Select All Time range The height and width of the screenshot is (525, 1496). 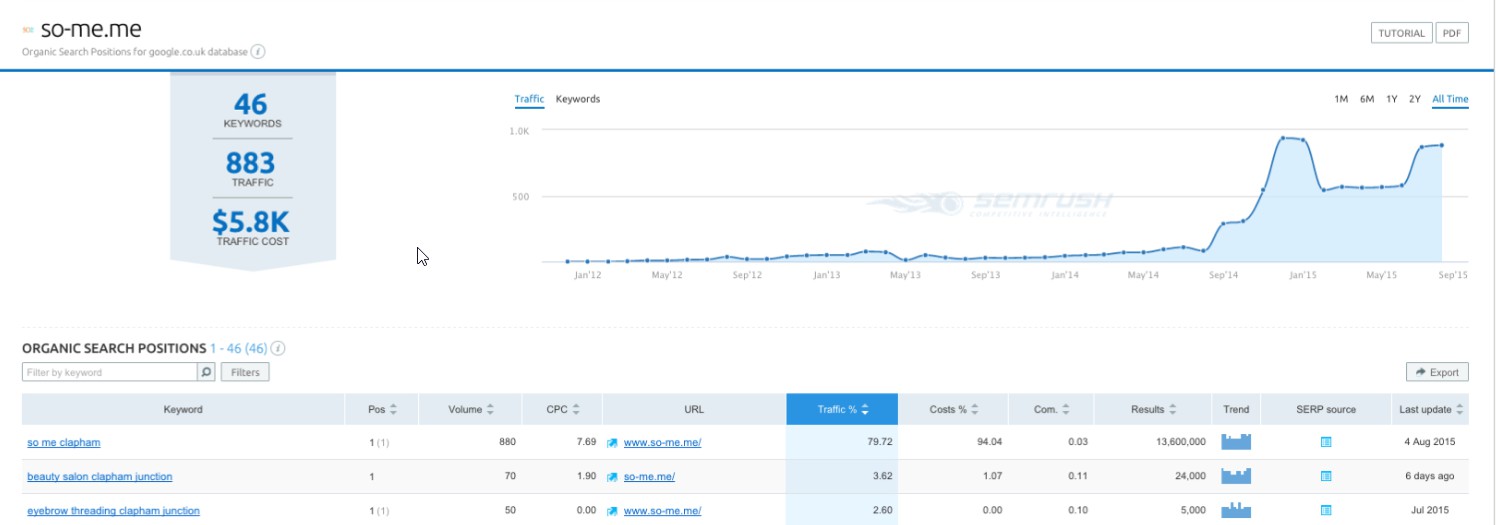[1450, 99]
